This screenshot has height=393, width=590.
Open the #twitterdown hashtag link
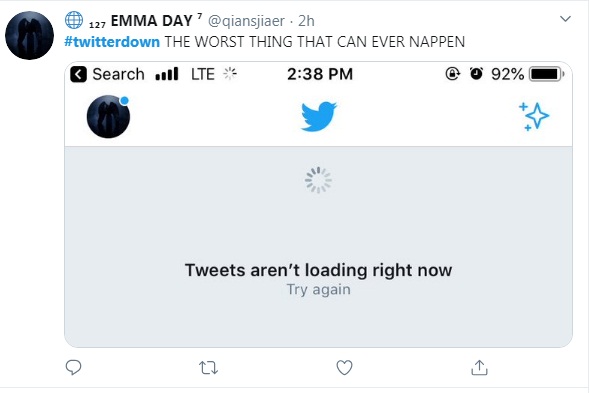click(112, 42)
